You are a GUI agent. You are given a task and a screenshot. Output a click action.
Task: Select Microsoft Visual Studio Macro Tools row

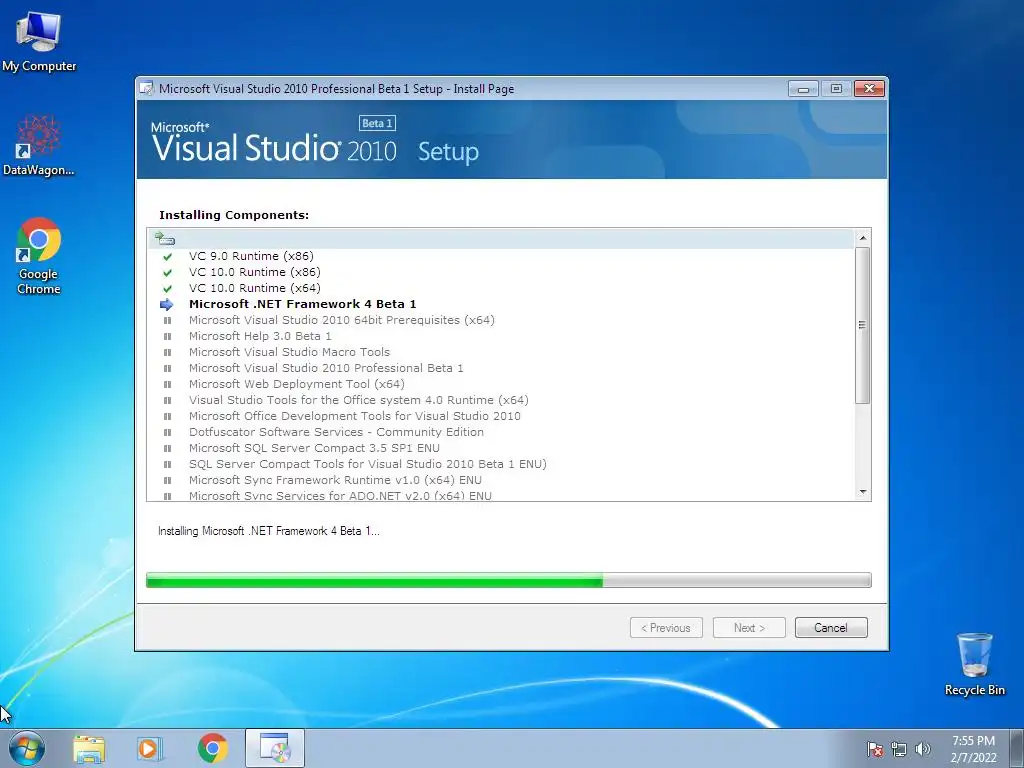(289, 352)
